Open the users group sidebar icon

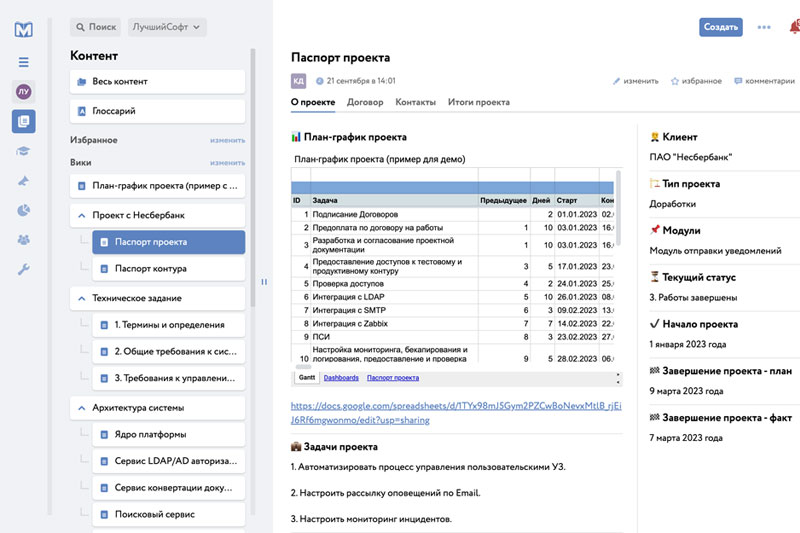pos(23,240)
